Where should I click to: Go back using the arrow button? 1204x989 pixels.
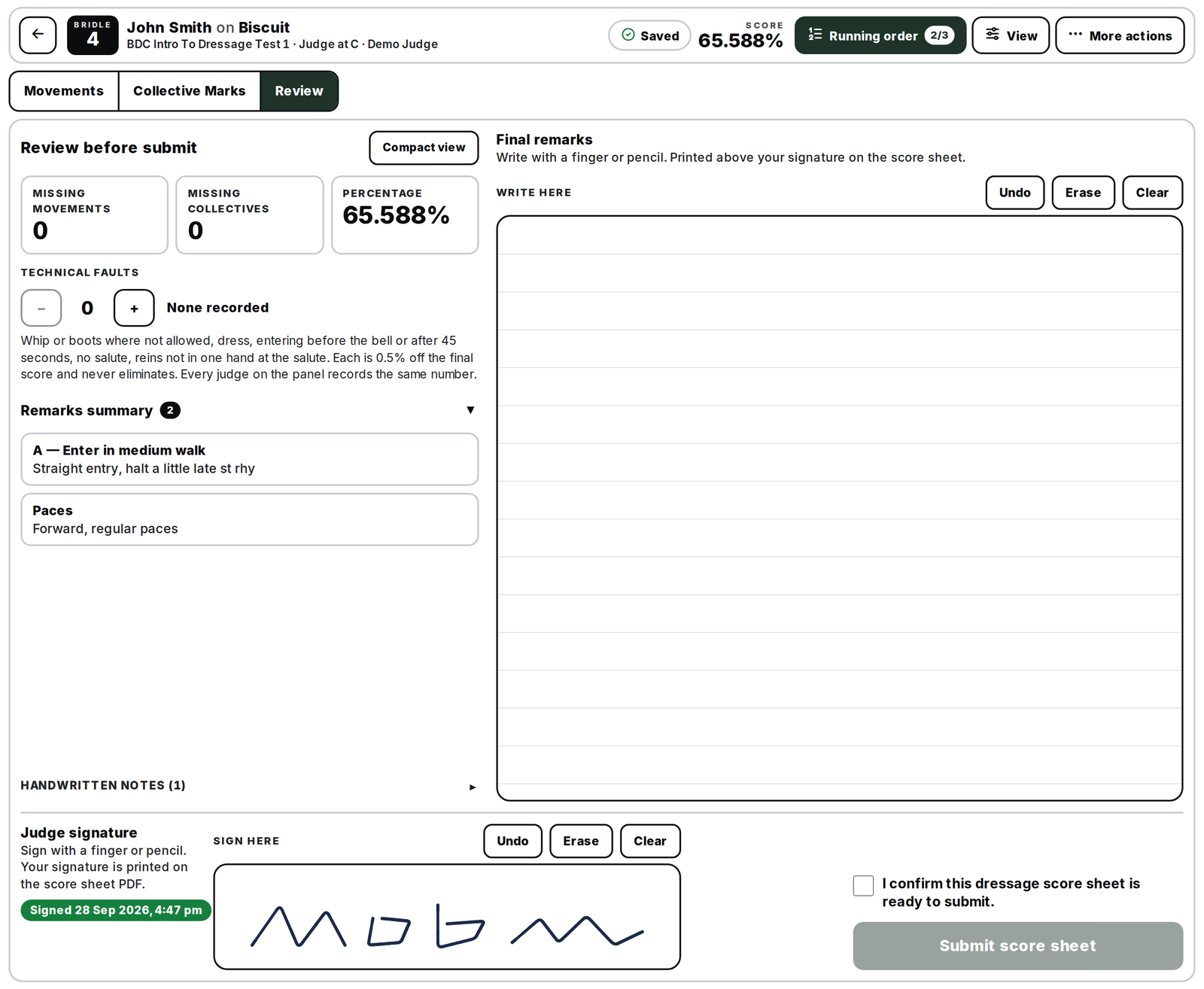point(38,35)
